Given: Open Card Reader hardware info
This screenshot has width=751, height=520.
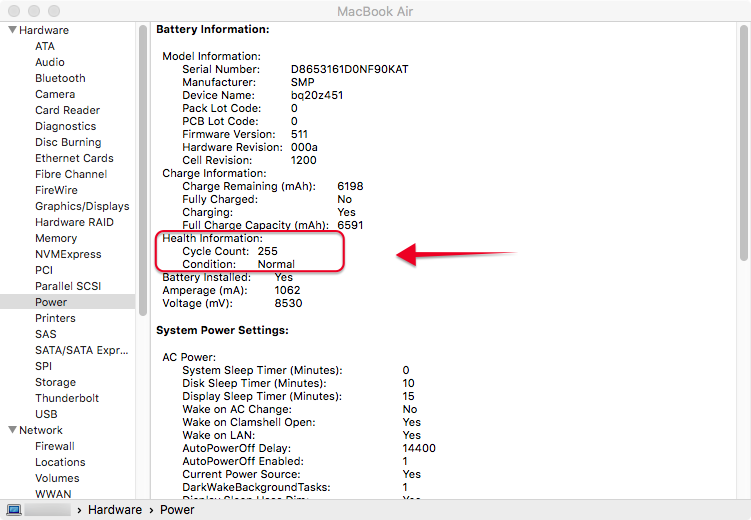Looking at the screenshot, I should [x=68, y=110].
